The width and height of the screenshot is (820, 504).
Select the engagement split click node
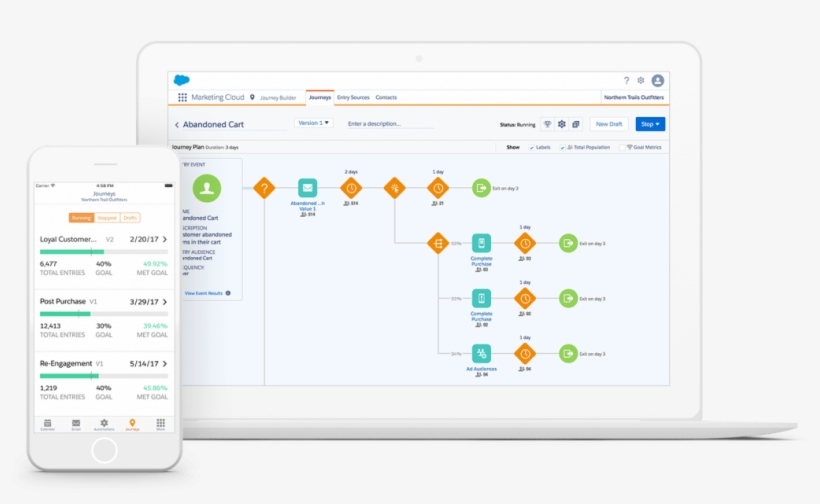tap(394, 188)
